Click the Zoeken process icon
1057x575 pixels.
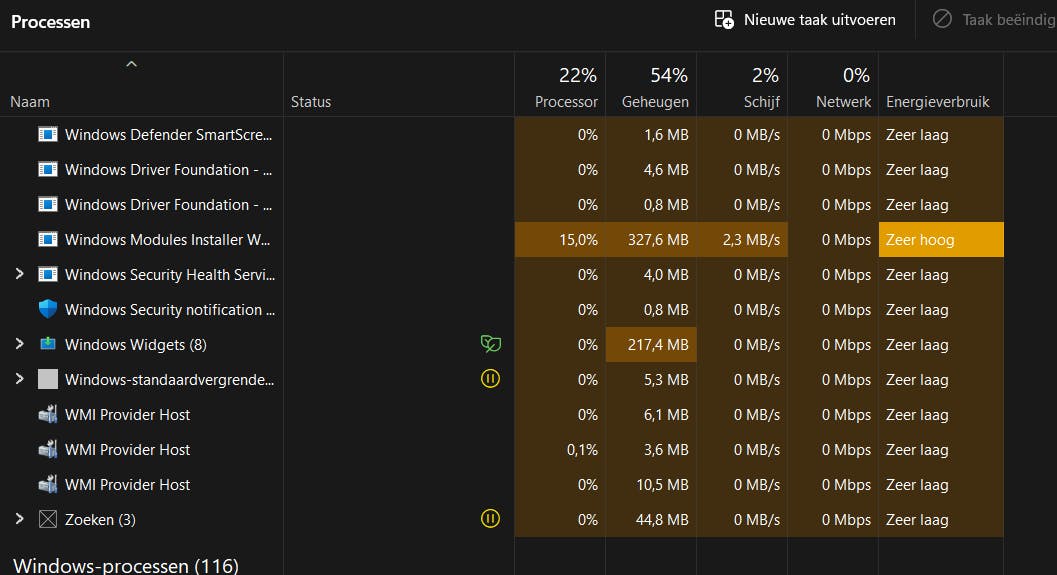(48, 520)
